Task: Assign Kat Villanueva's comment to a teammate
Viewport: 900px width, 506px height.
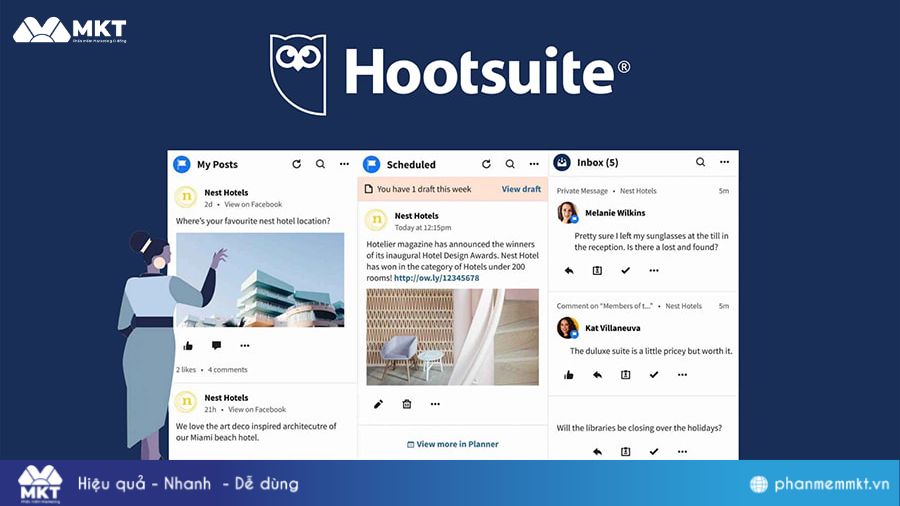Action: [x=626, y=375]
